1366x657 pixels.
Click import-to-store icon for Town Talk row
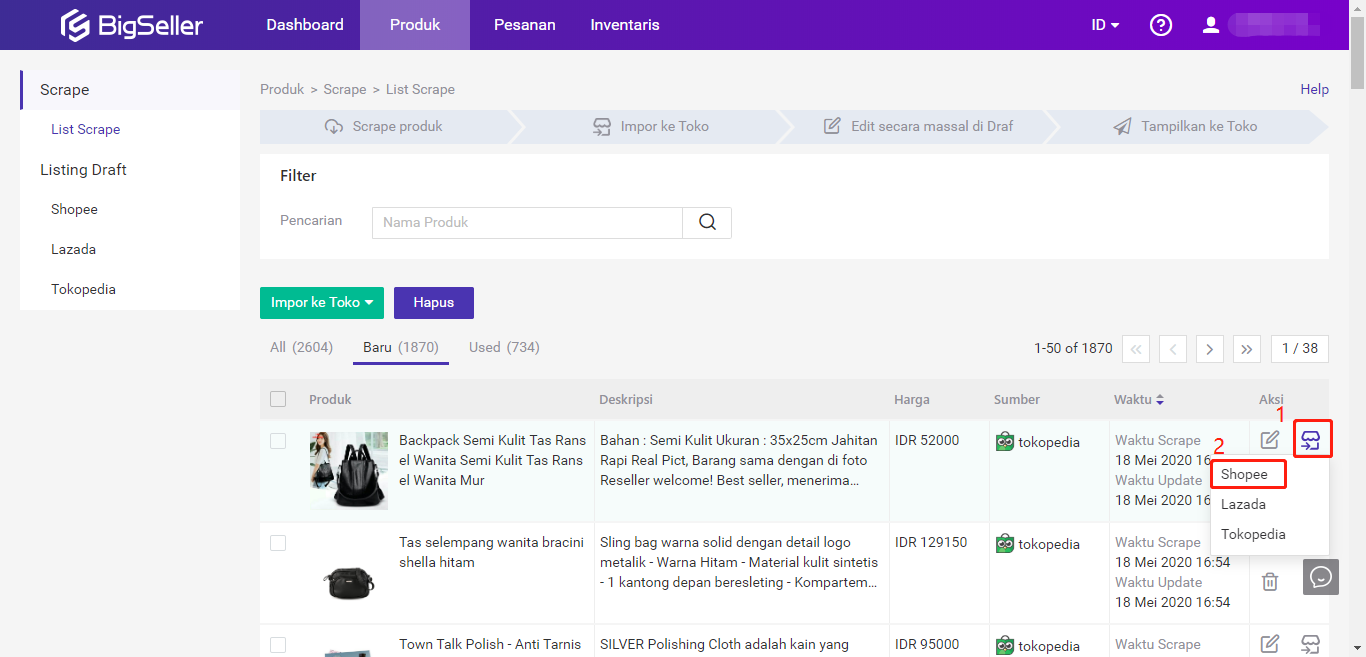point(1311,644)
